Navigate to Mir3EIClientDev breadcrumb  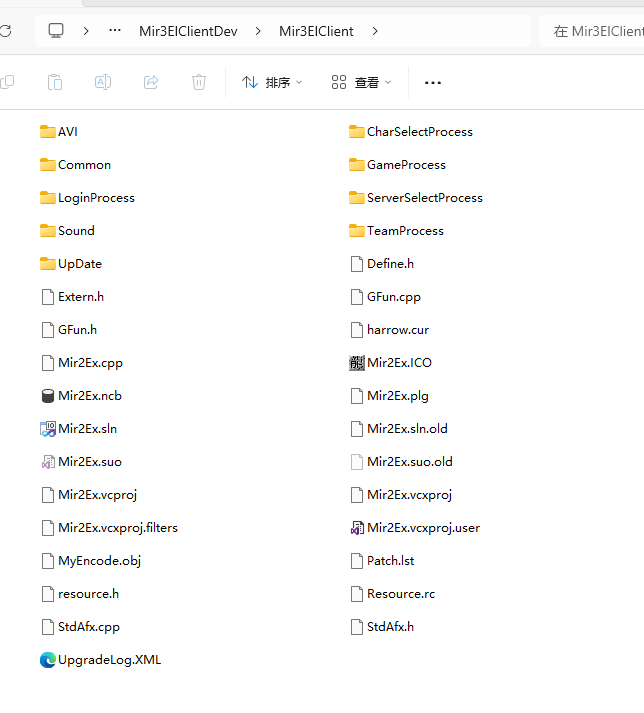point(188,31)
